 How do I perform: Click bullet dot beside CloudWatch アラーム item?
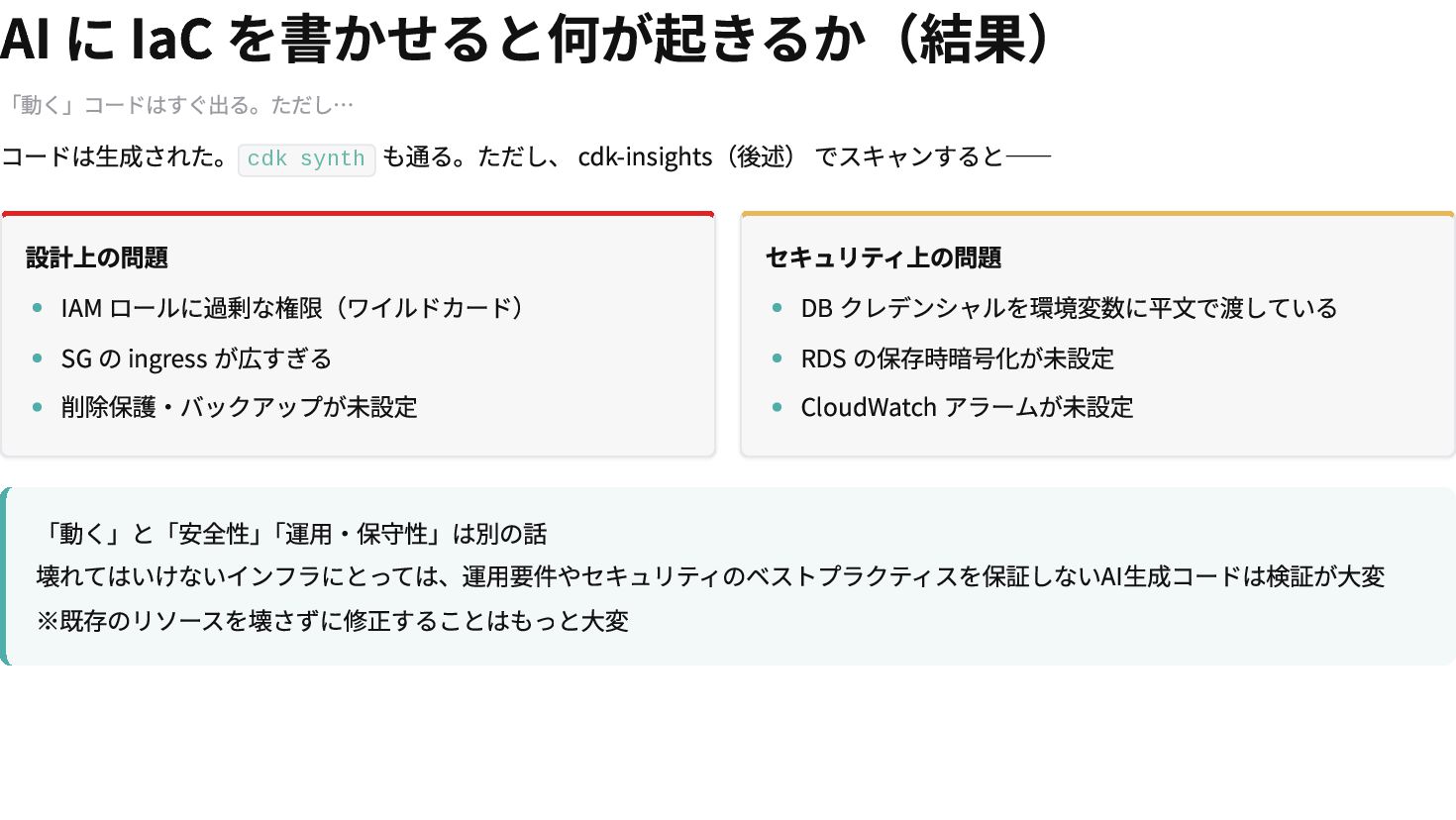pos(777,407)
